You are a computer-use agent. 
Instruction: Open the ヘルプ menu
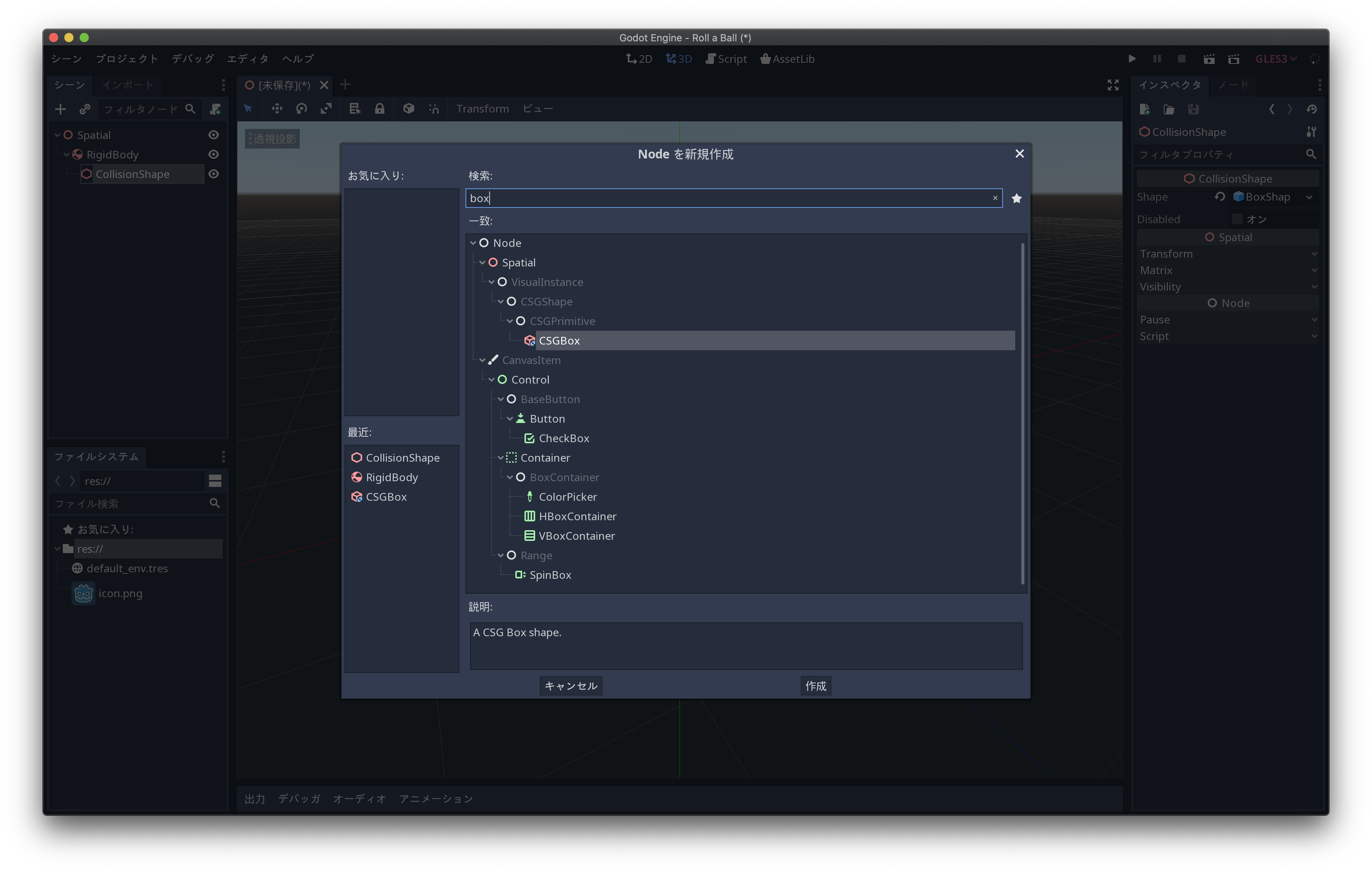298,59
